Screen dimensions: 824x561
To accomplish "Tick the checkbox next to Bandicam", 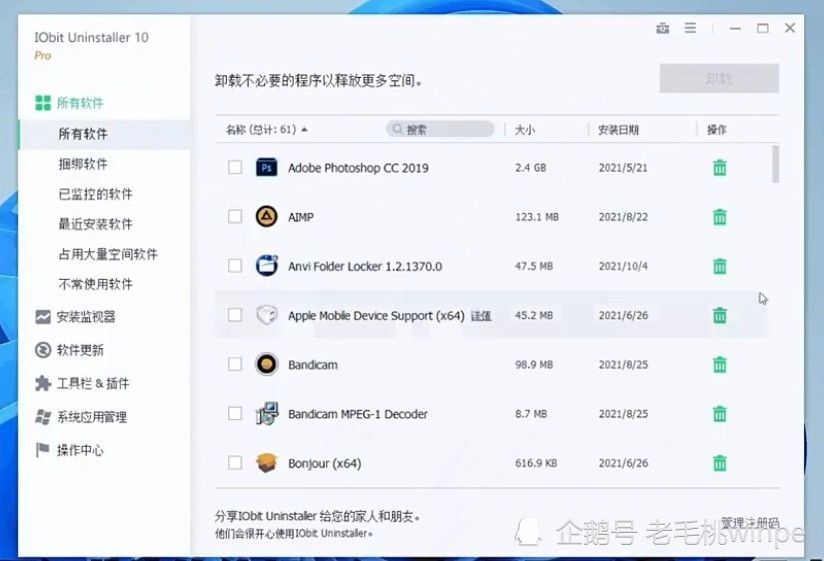I will (x=235, y=365).
